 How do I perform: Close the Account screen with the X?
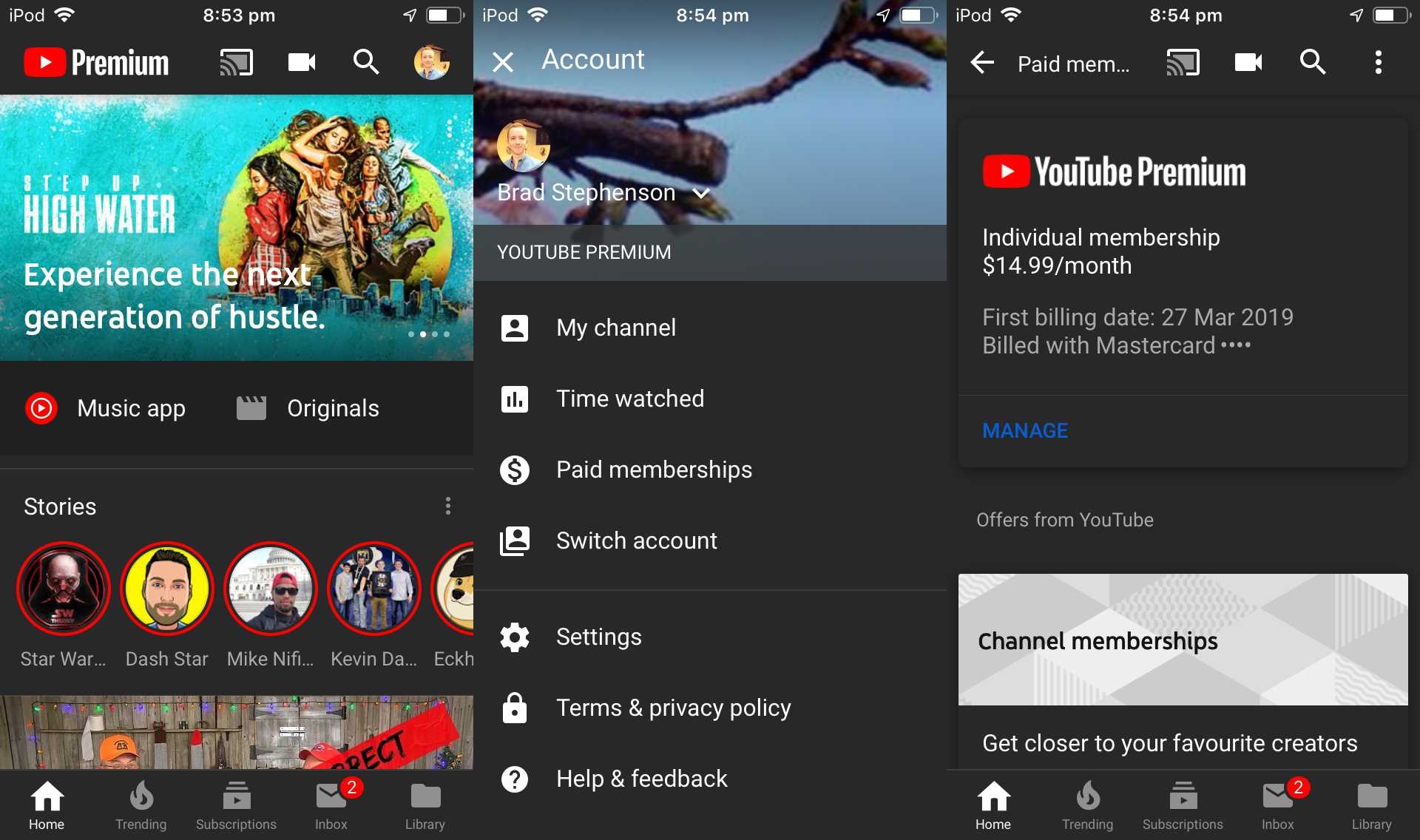503,62
